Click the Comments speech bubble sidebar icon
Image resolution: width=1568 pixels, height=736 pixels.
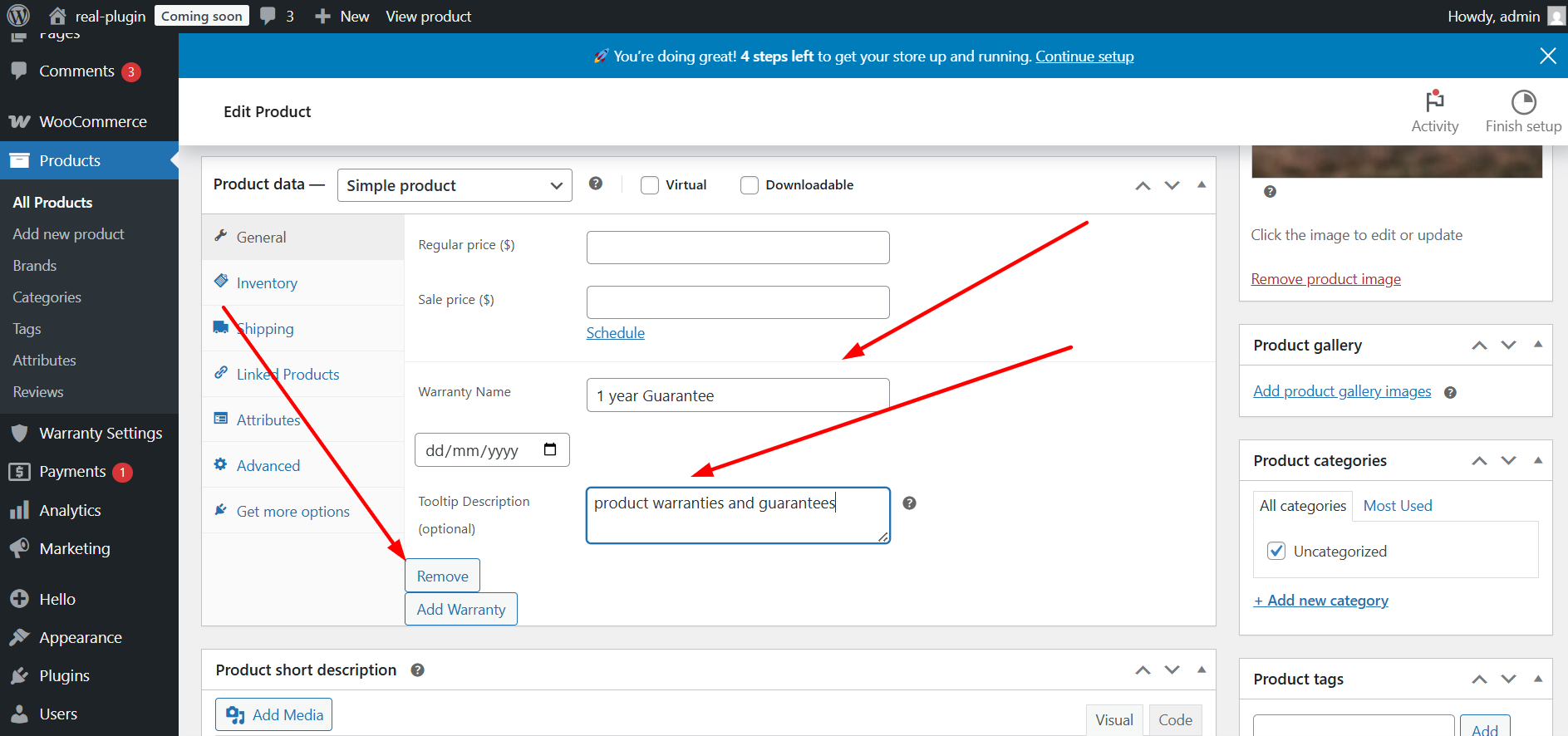19,71
